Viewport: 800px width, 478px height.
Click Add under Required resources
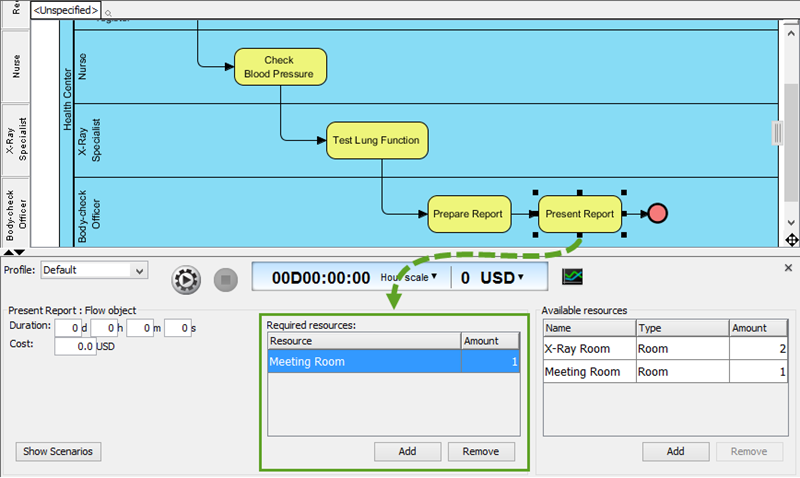pos(407,451)
